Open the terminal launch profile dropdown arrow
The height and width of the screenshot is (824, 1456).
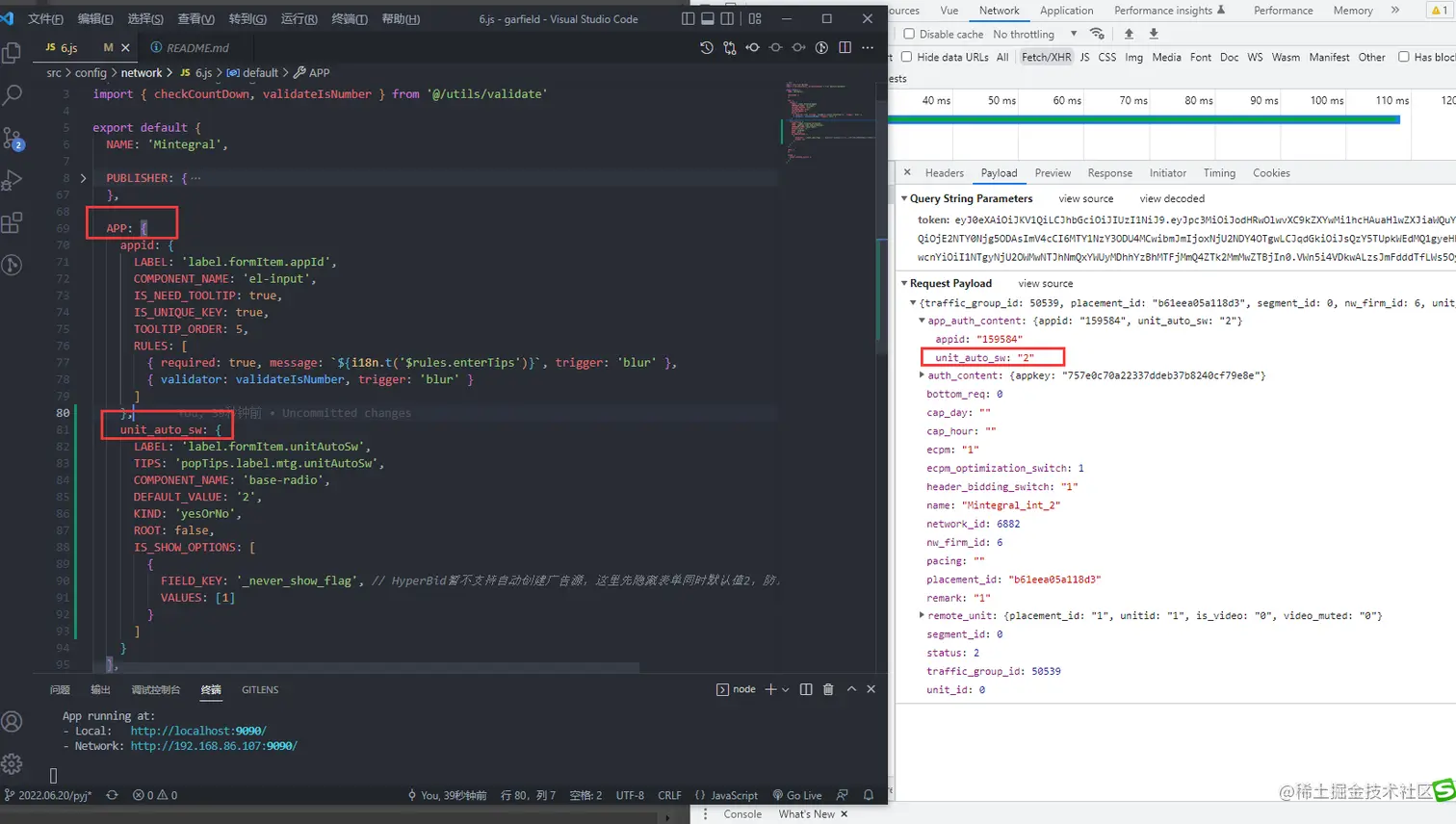click(x=786, y=689)
